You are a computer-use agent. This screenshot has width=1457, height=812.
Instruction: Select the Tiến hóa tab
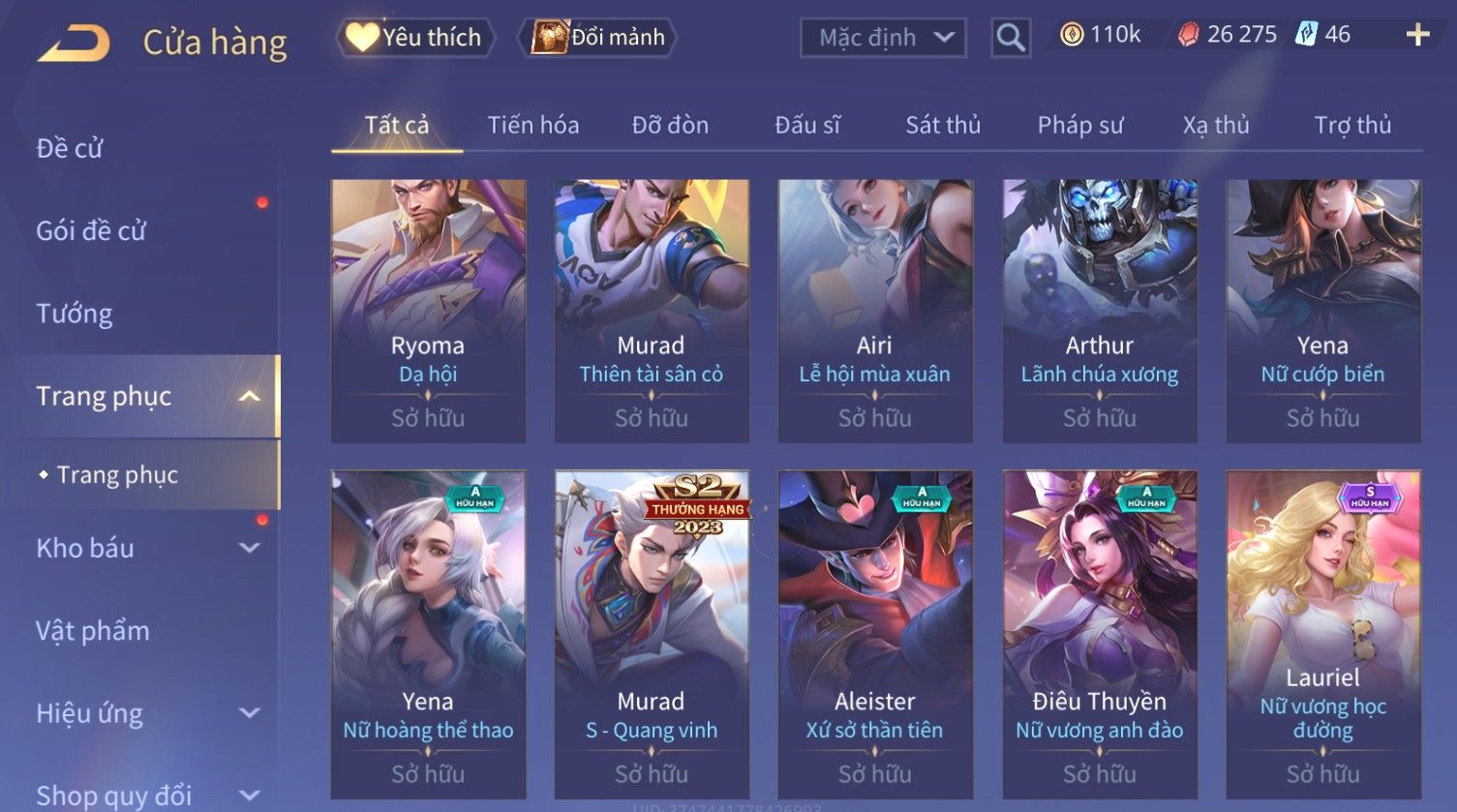pyautogui.click(x=533, y=125)
